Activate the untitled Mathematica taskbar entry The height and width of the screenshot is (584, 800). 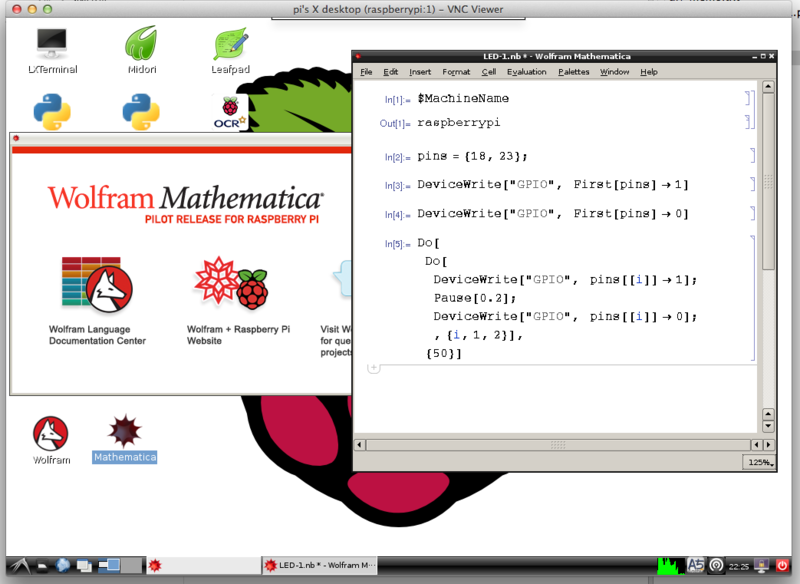pyautogui.click(x=203, y=565)
